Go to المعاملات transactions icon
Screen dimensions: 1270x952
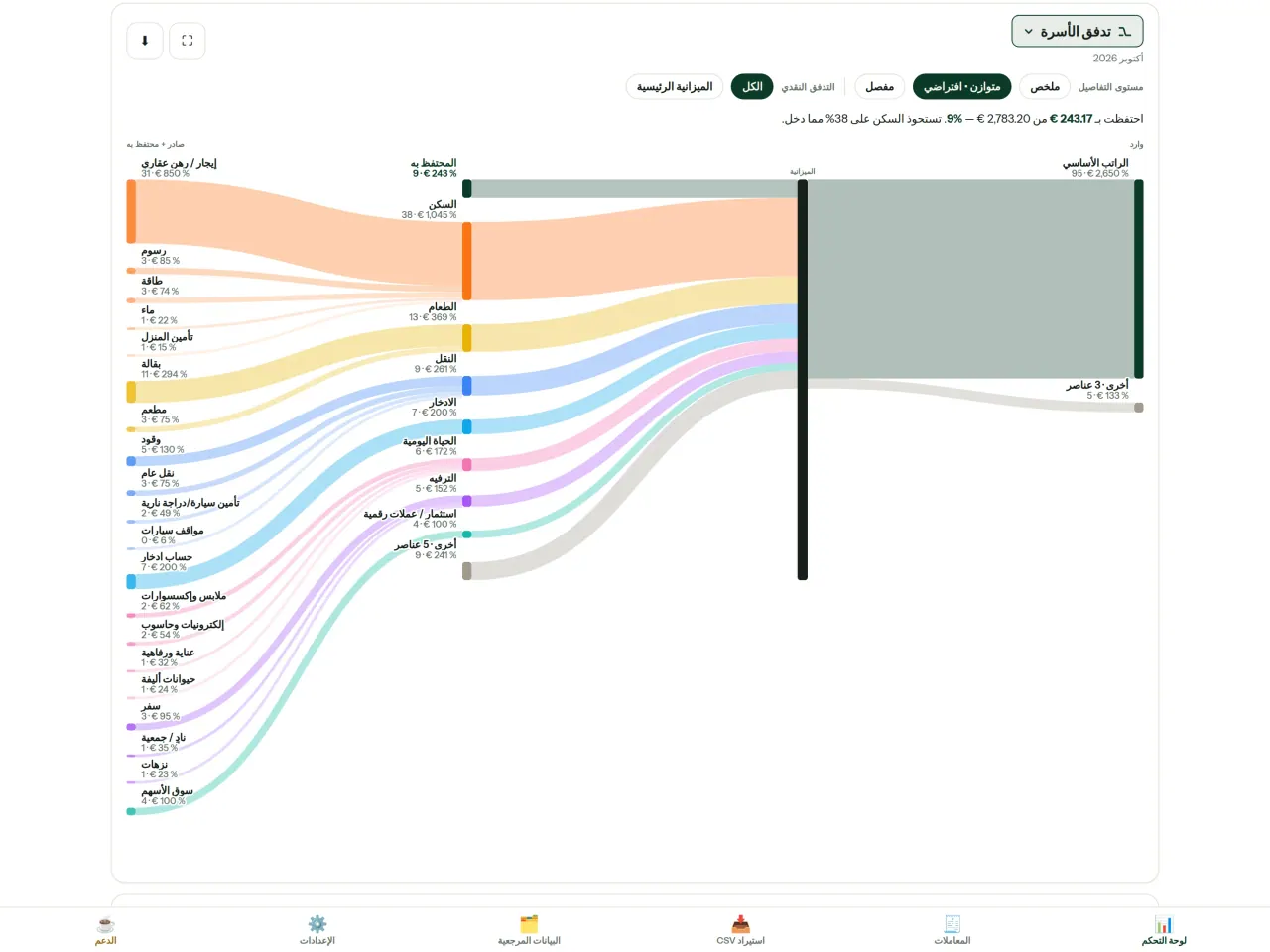pos(952,924)
